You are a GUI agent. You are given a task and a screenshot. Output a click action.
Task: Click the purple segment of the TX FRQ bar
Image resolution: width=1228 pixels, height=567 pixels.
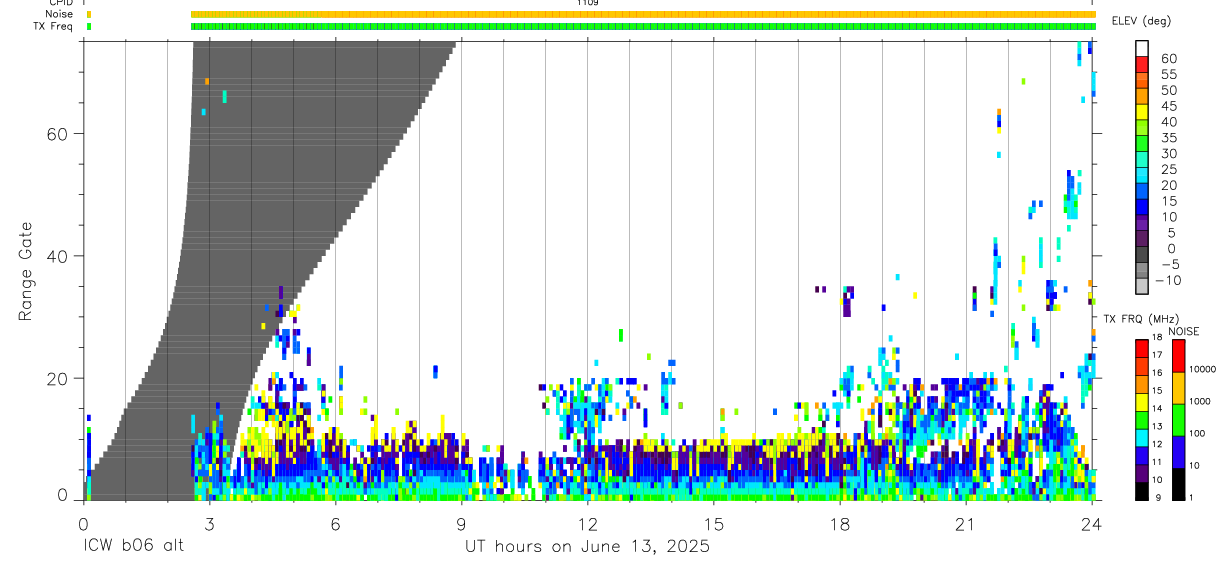click(x=1141, y=472)
